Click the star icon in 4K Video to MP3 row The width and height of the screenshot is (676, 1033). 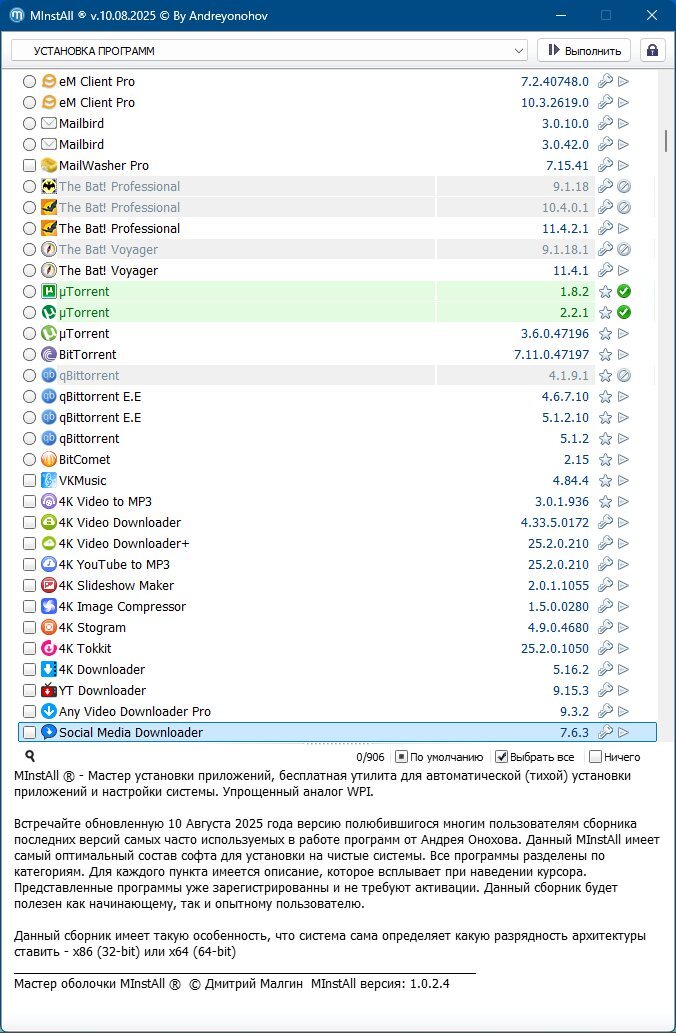click(605, 502)
